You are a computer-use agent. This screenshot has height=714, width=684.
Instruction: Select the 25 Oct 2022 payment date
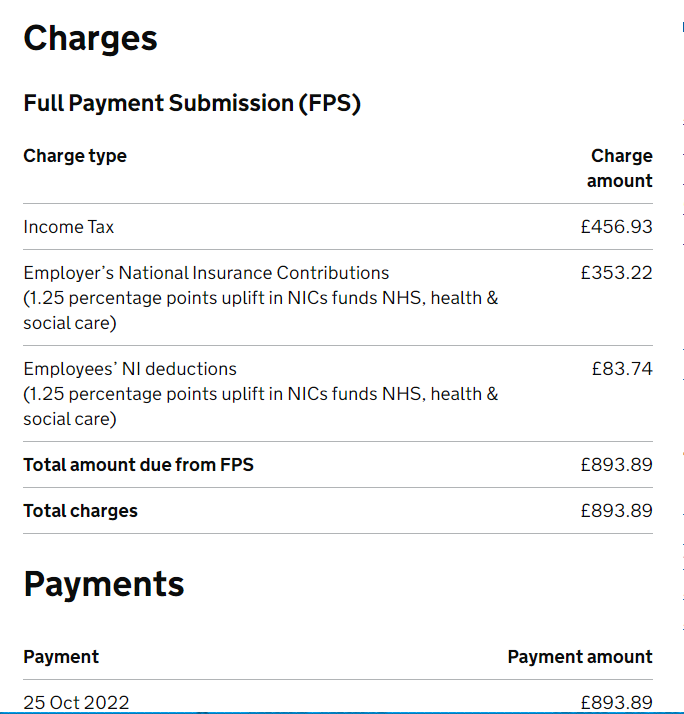(77, 702)
